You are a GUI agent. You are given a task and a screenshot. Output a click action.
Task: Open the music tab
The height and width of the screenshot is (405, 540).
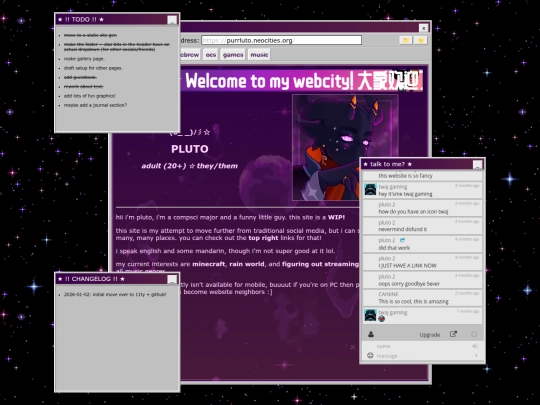pyautogui.click(x=259, y=55)
